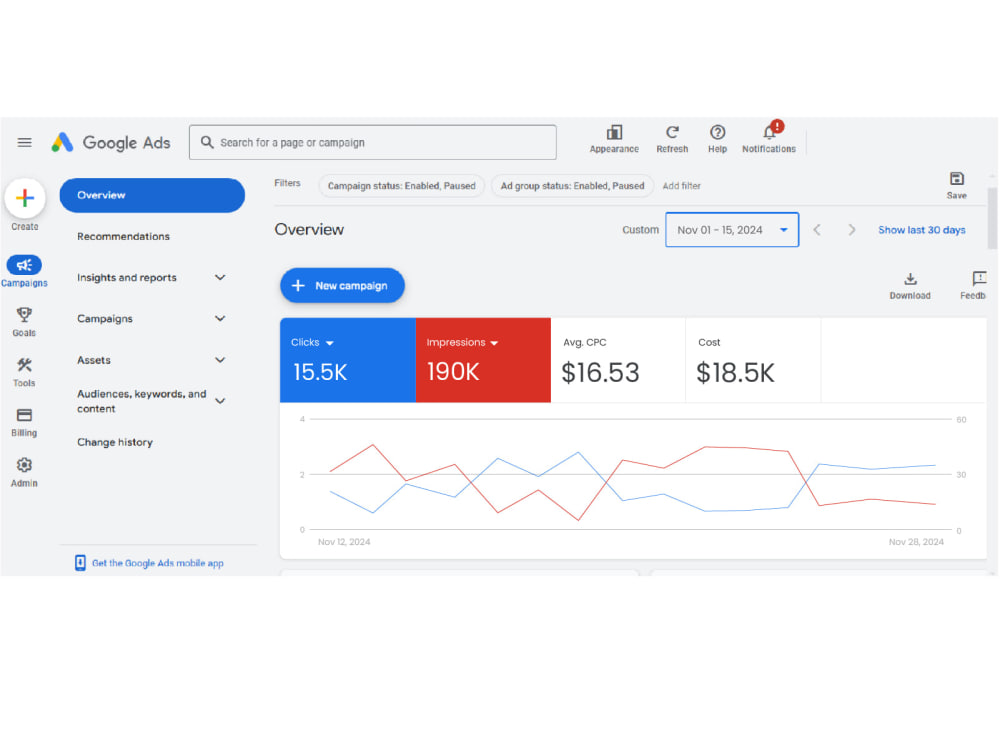Image resolution: width=1000 pixels, height=750 pixels.
Task: Select the Campaigns megaphone icon
Action: 24,265
